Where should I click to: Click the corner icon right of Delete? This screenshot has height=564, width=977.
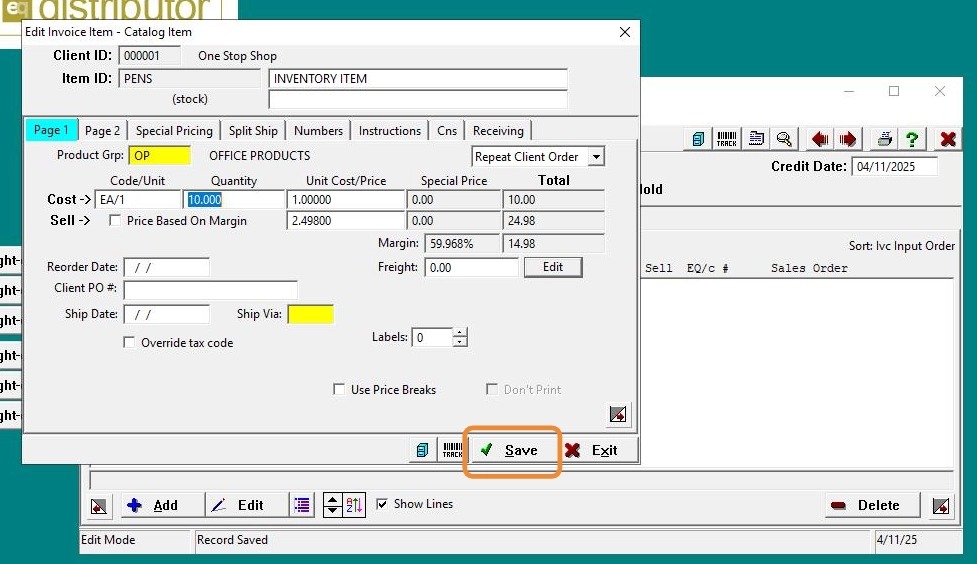(941, 505)
